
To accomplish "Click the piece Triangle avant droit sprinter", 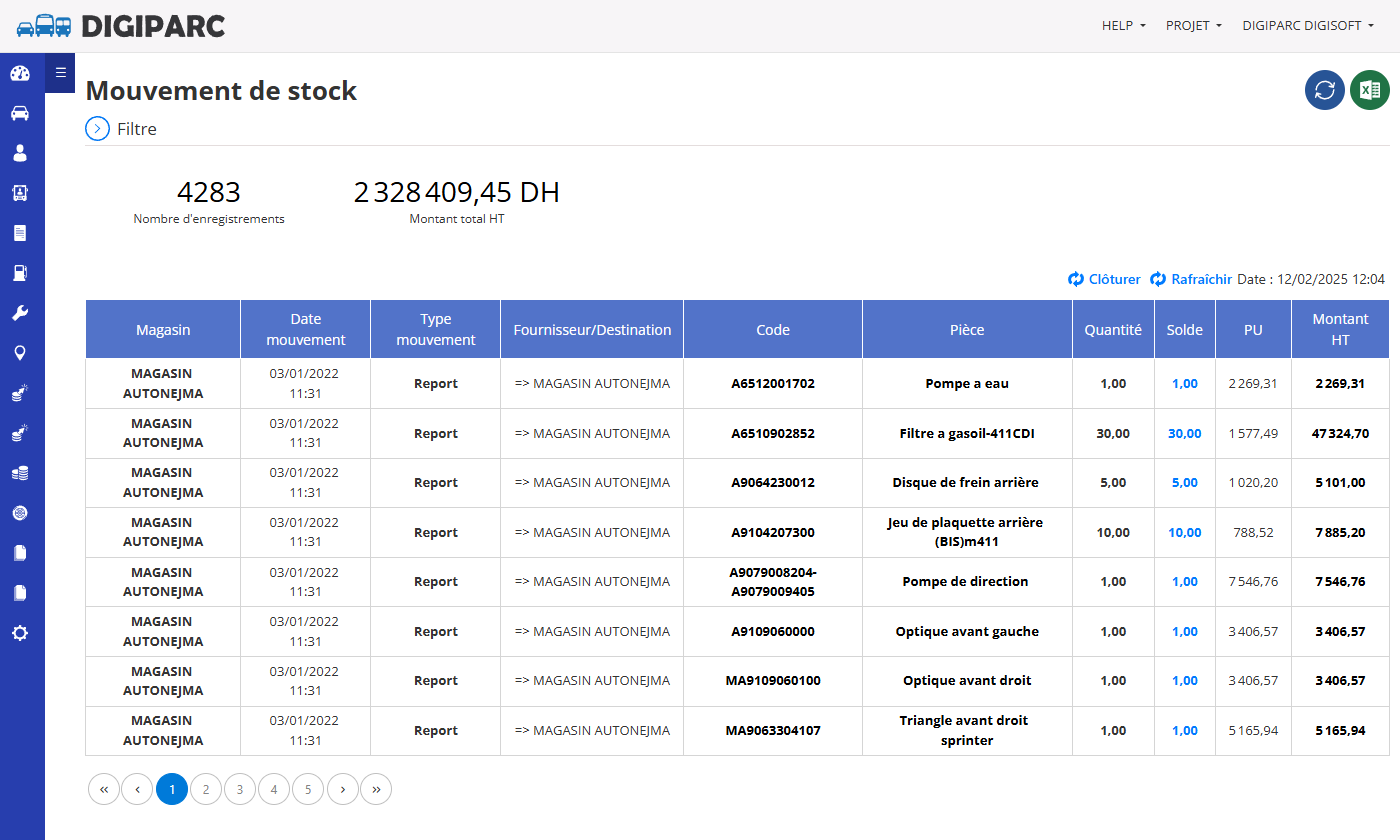I will (x=964, y=730).
